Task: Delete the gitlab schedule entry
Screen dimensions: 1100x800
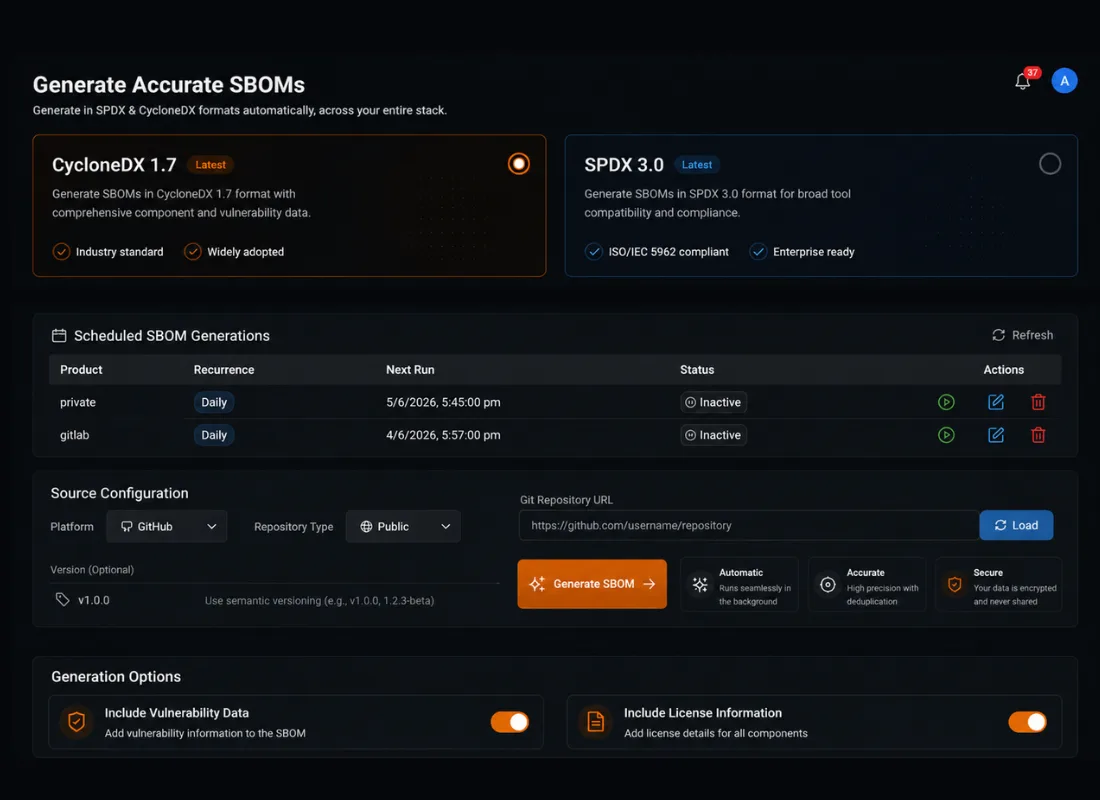Action: pos(1038,435)
